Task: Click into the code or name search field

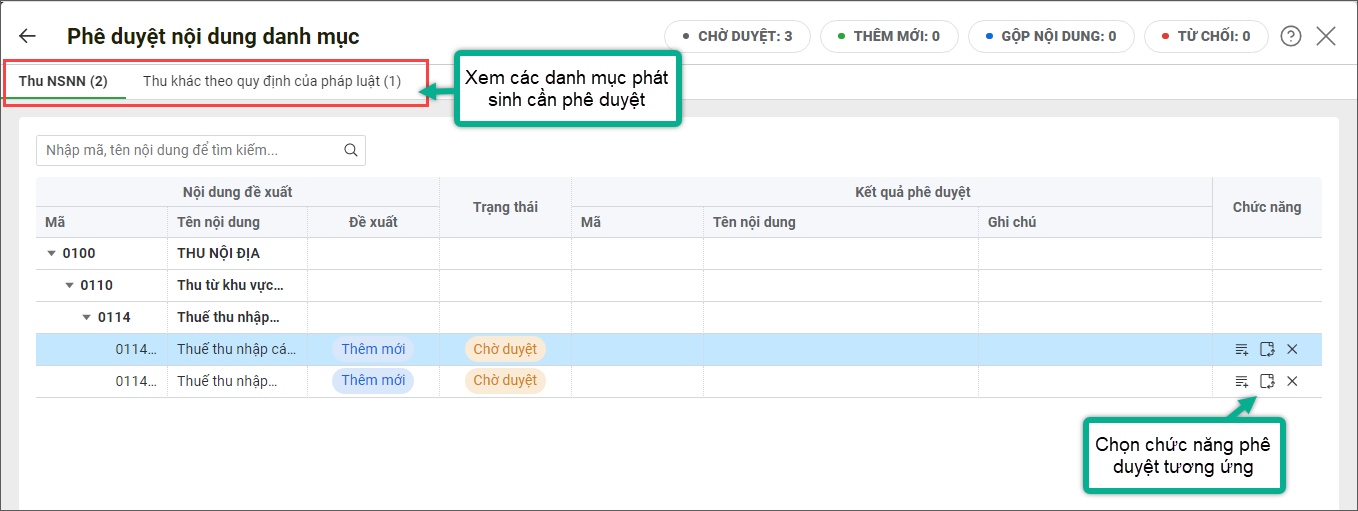Action: (x=190, y=151)
